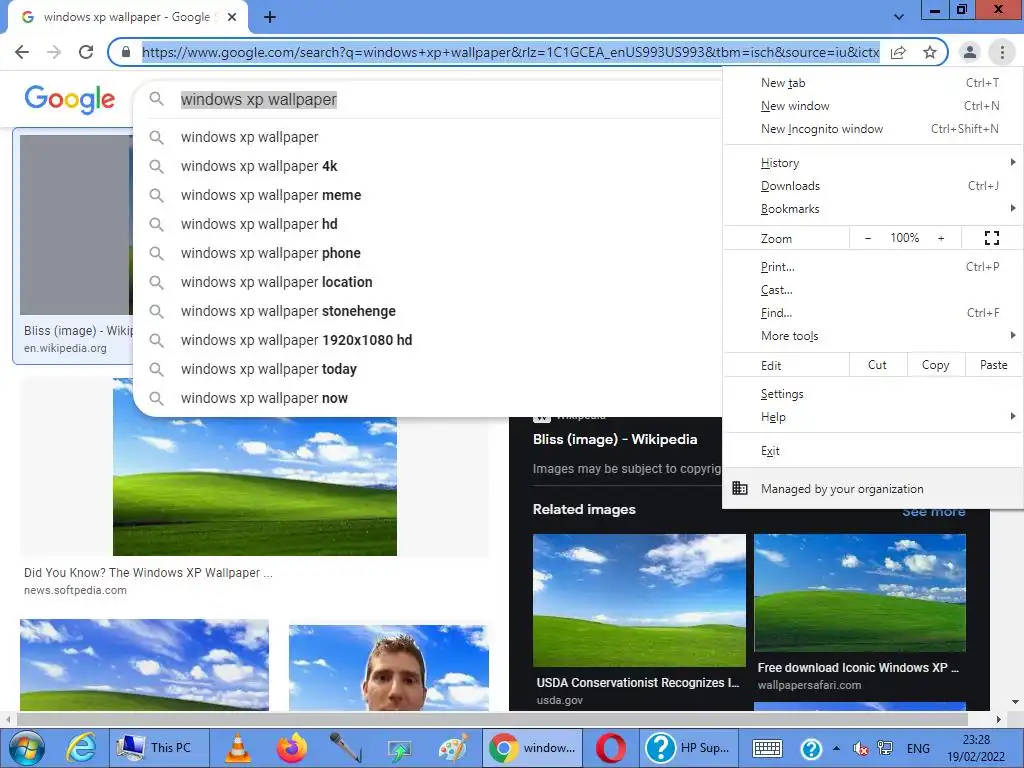Click the Paste button in Edit row
Screen dimensions: 1024x768
click(x=993, y=365)
